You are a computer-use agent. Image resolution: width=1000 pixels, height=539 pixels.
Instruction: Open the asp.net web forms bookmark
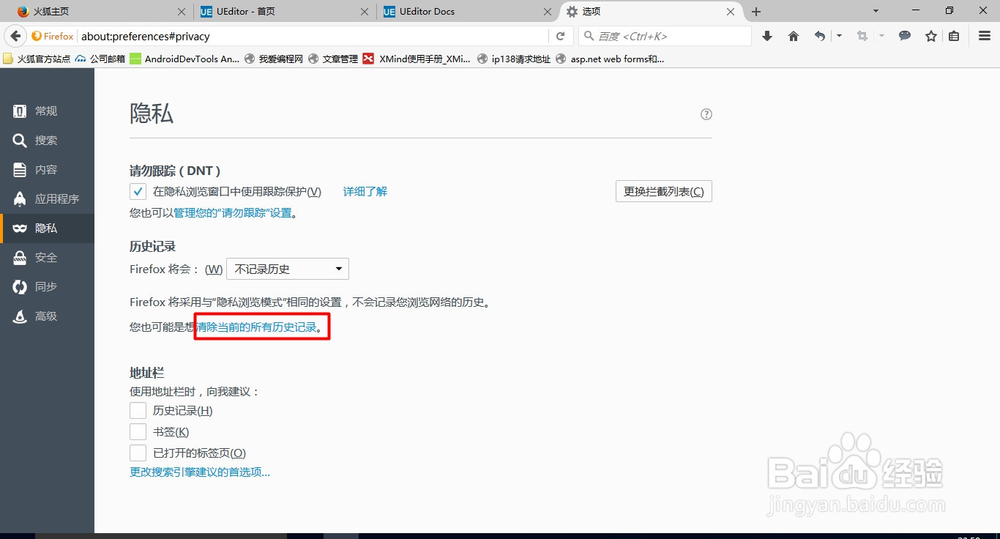click(610, 59)
